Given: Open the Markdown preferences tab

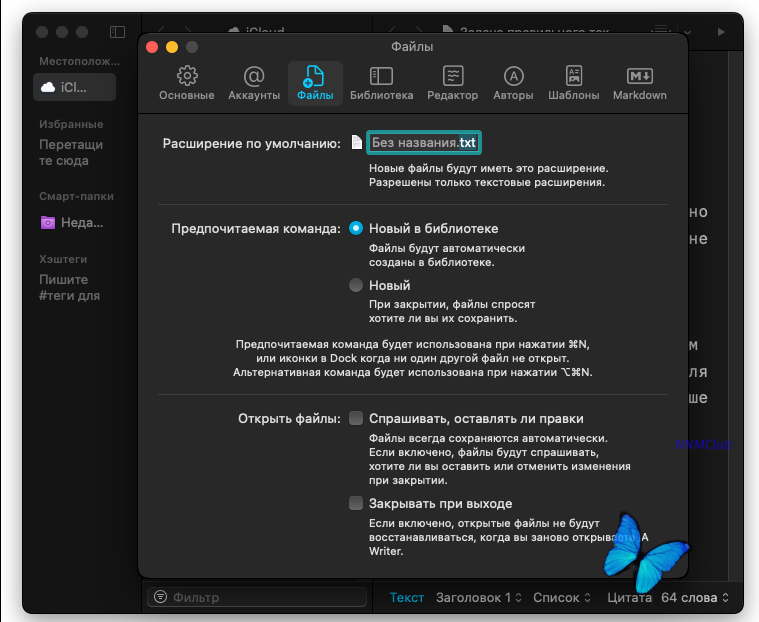Looking at the screenshot, I should point(640,83).
